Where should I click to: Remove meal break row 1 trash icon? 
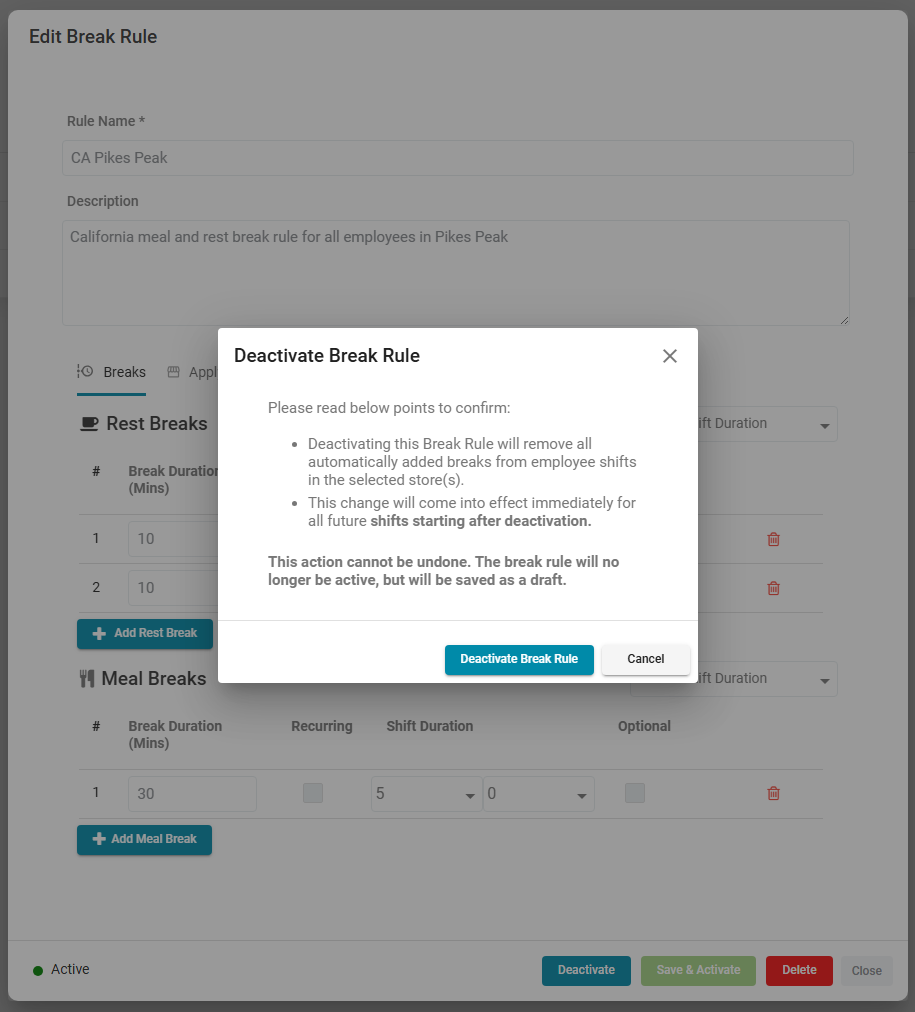773,793
